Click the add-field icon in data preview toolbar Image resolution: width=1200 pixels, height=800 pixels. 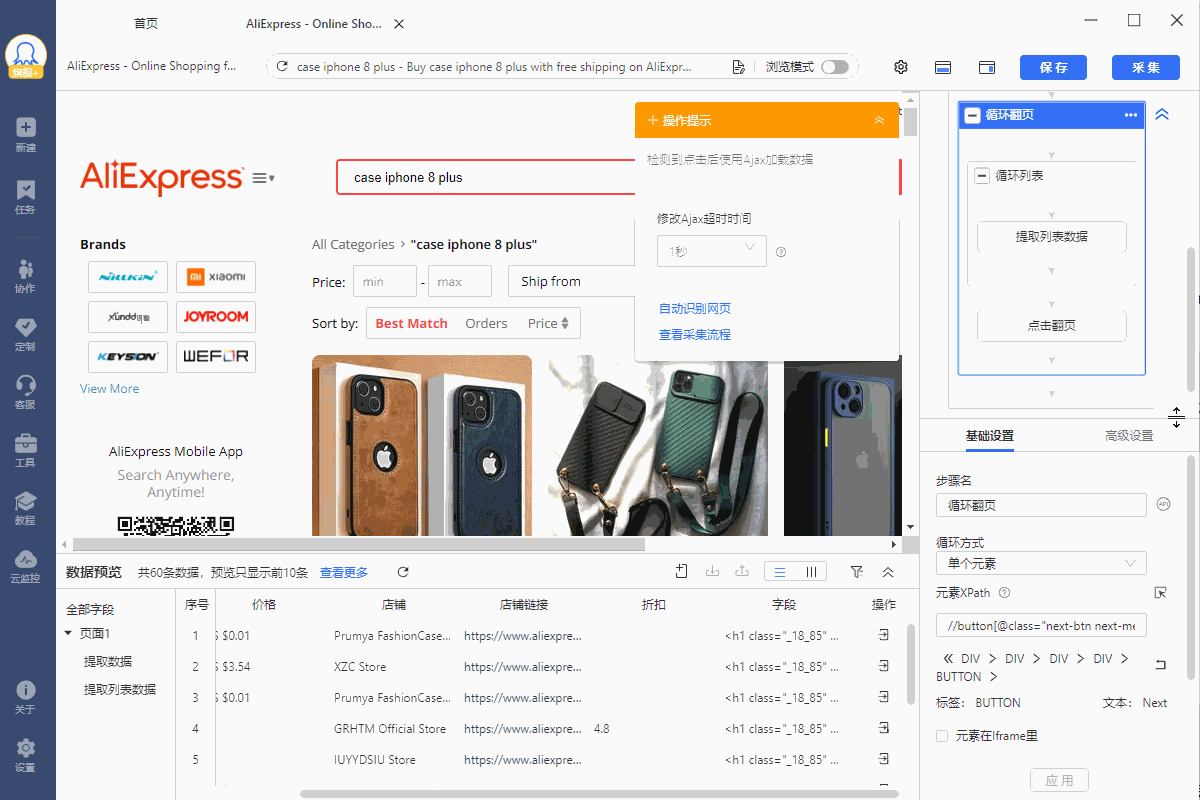pos(682,571)
